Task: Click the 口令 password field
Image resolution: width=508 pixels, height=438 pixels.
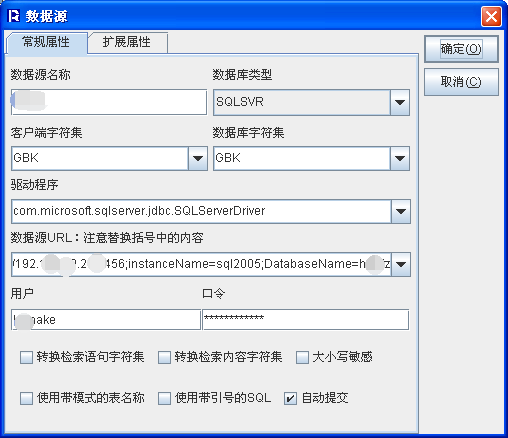Action: click(x=306, y=320)
